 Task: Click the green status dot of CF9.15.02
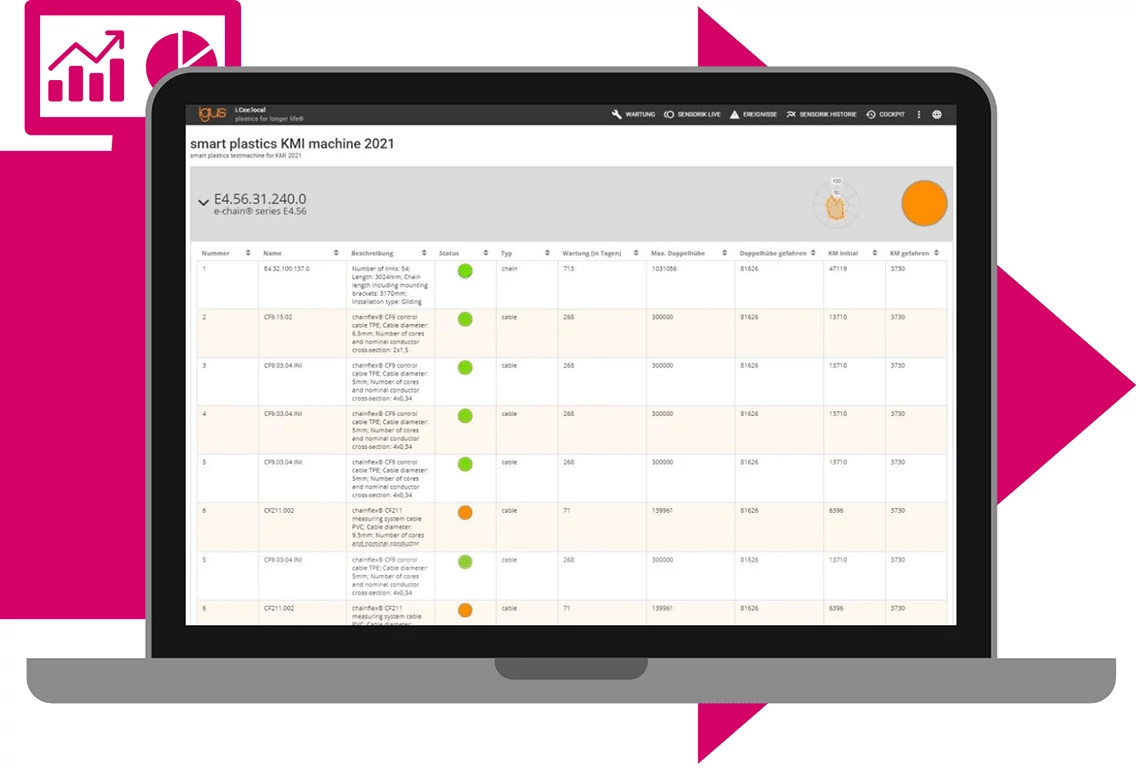[x=464, y=319]
